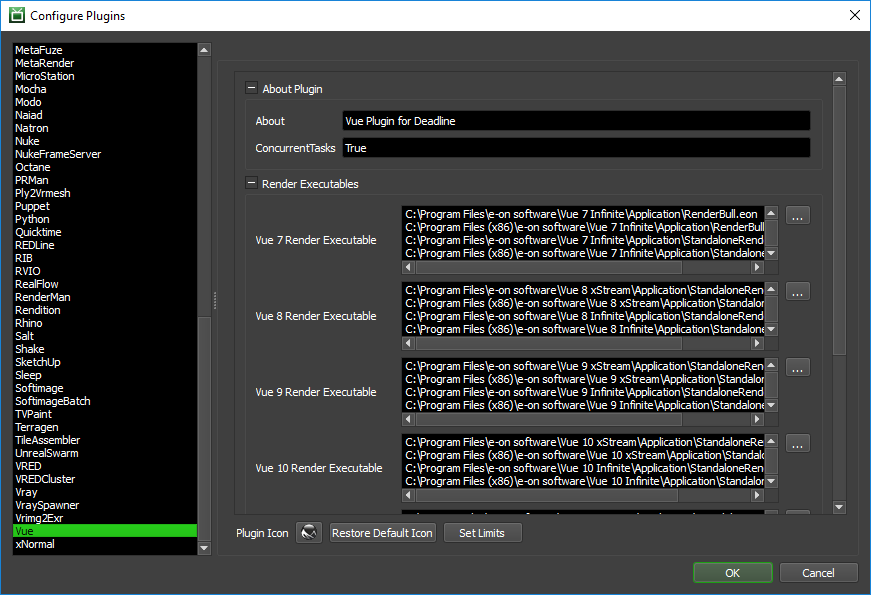Screen dimensions: 871x595
Task: Select Naiad in the plugin list
Action: point(105,115)
